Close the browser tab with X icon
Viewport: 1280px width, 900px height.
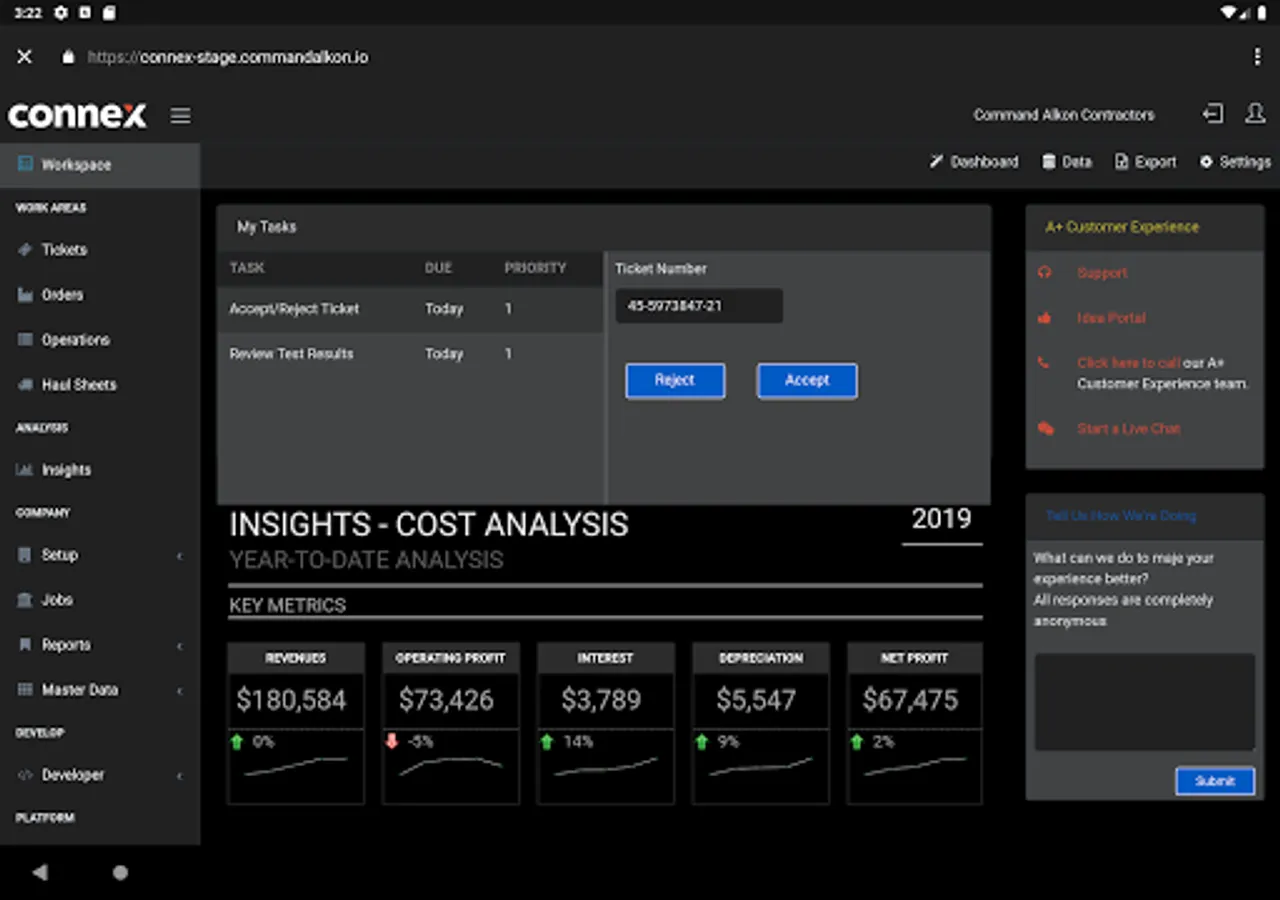coord(25,57)
